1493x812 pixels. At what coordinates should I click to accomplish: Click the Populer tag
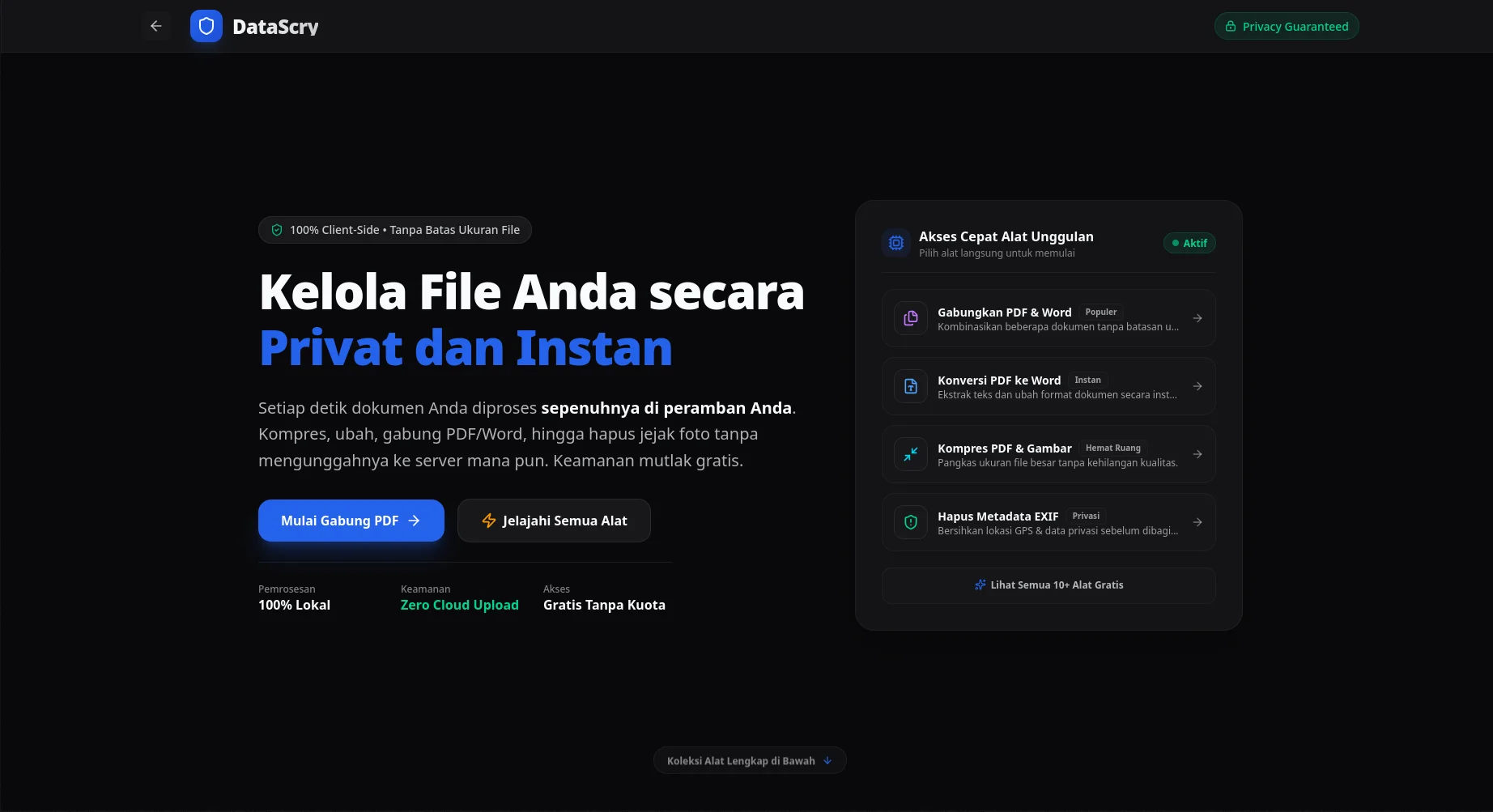coord(1100,312)
